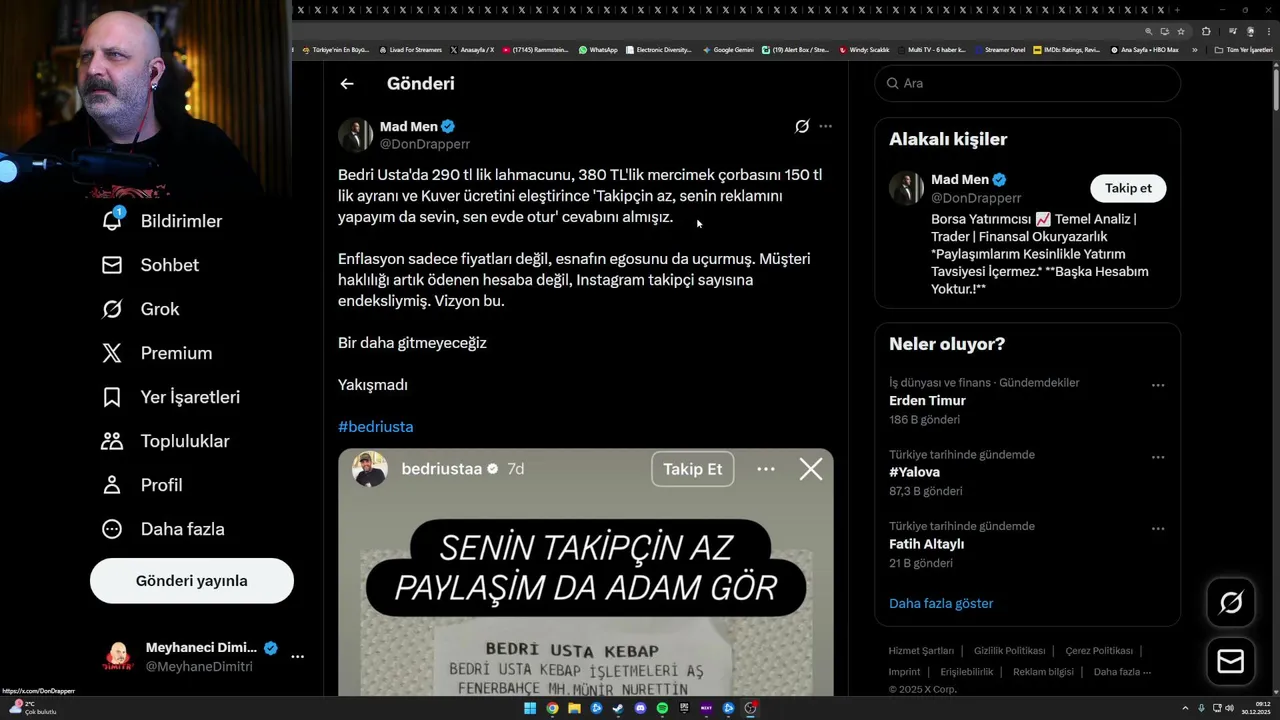Open Steam from the taskbar
The image size is (1280, 720).
pos(618,708)
